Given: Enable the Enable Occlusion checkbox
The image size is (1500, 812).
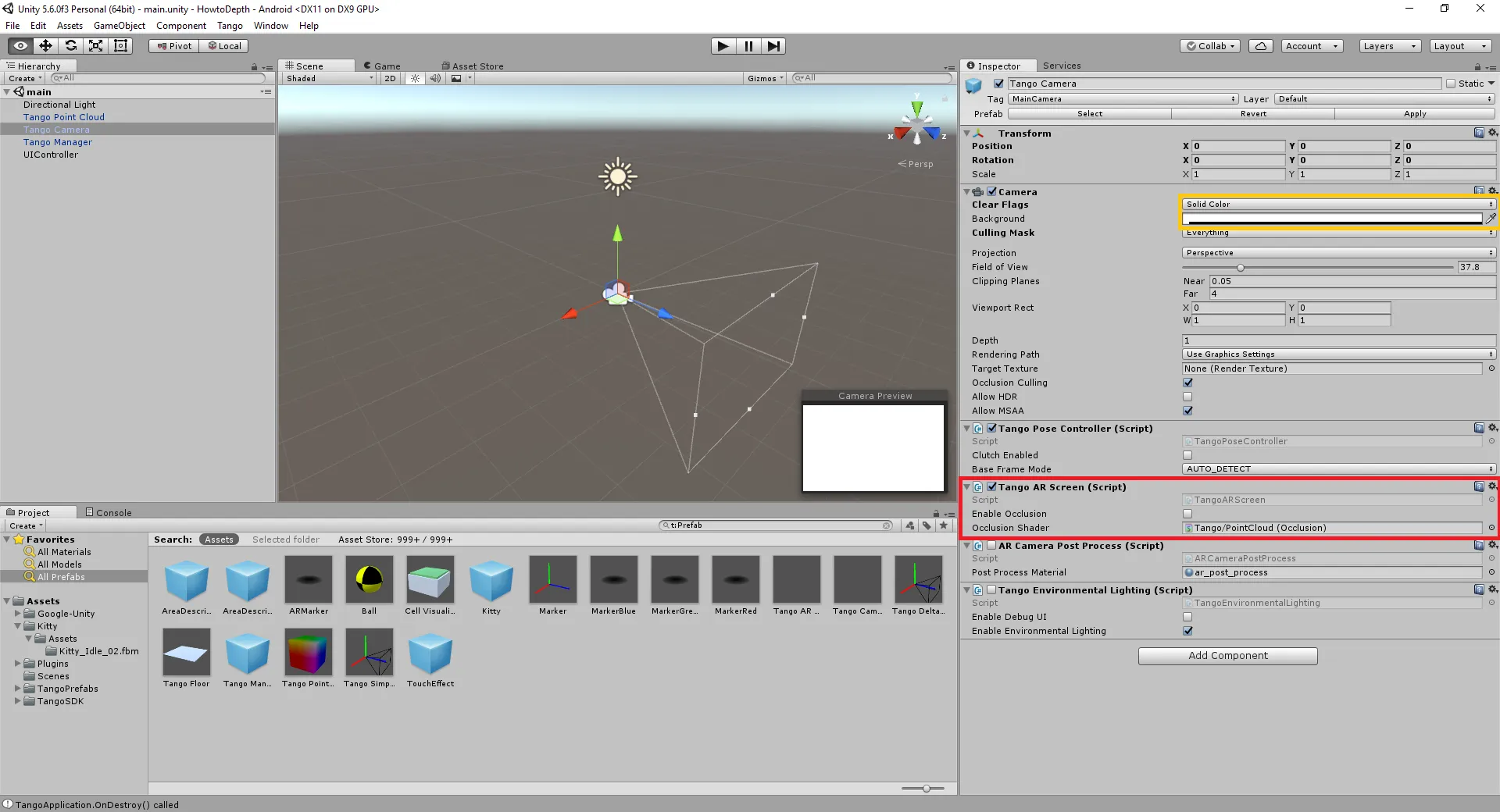Looking at the screenshot, I should 1187,514.
